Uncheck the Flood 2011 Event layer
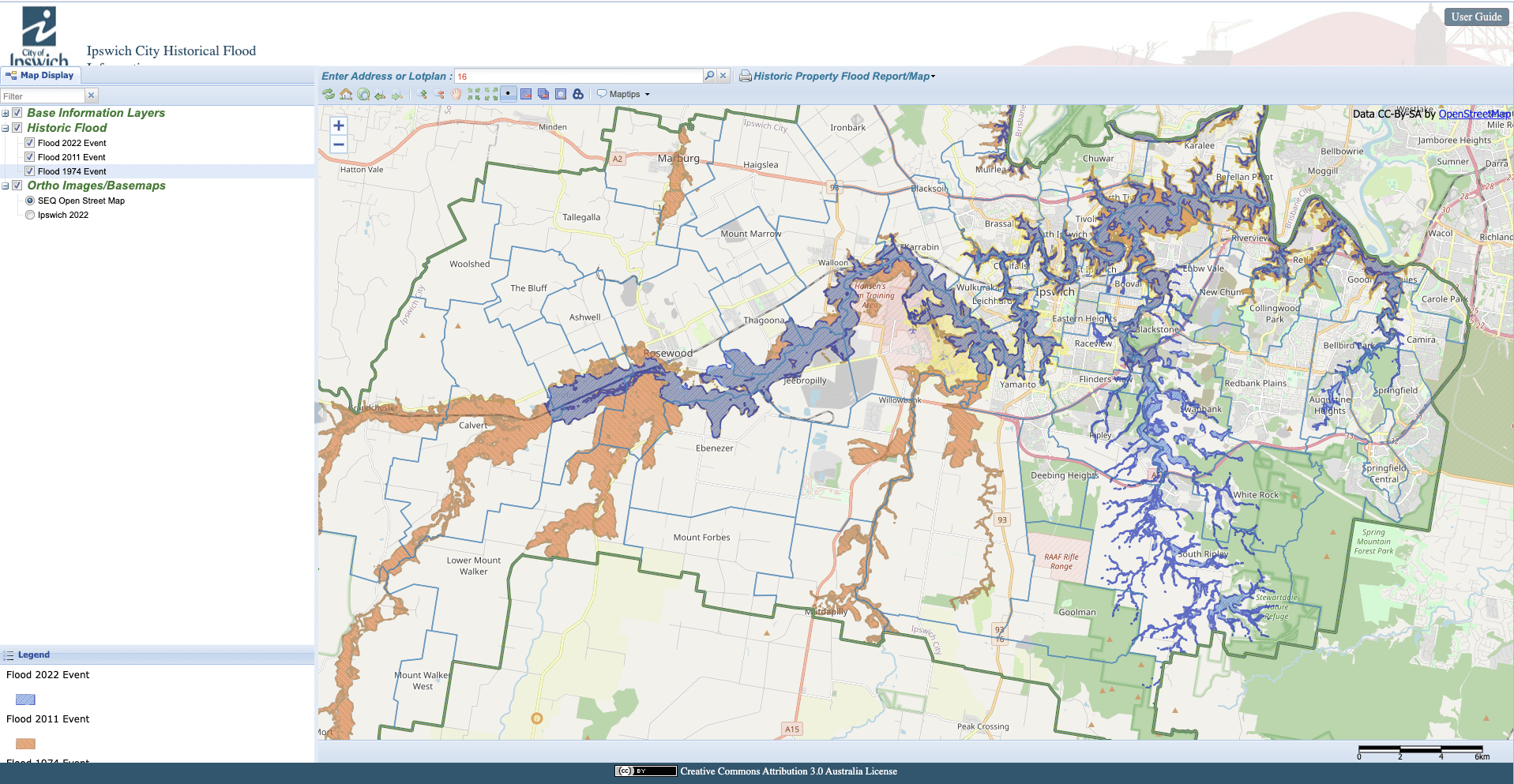 (x=29, y=156)
